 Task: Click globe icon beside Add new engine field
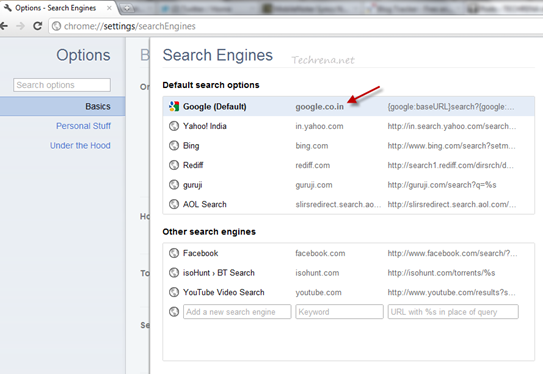(174, 312)
